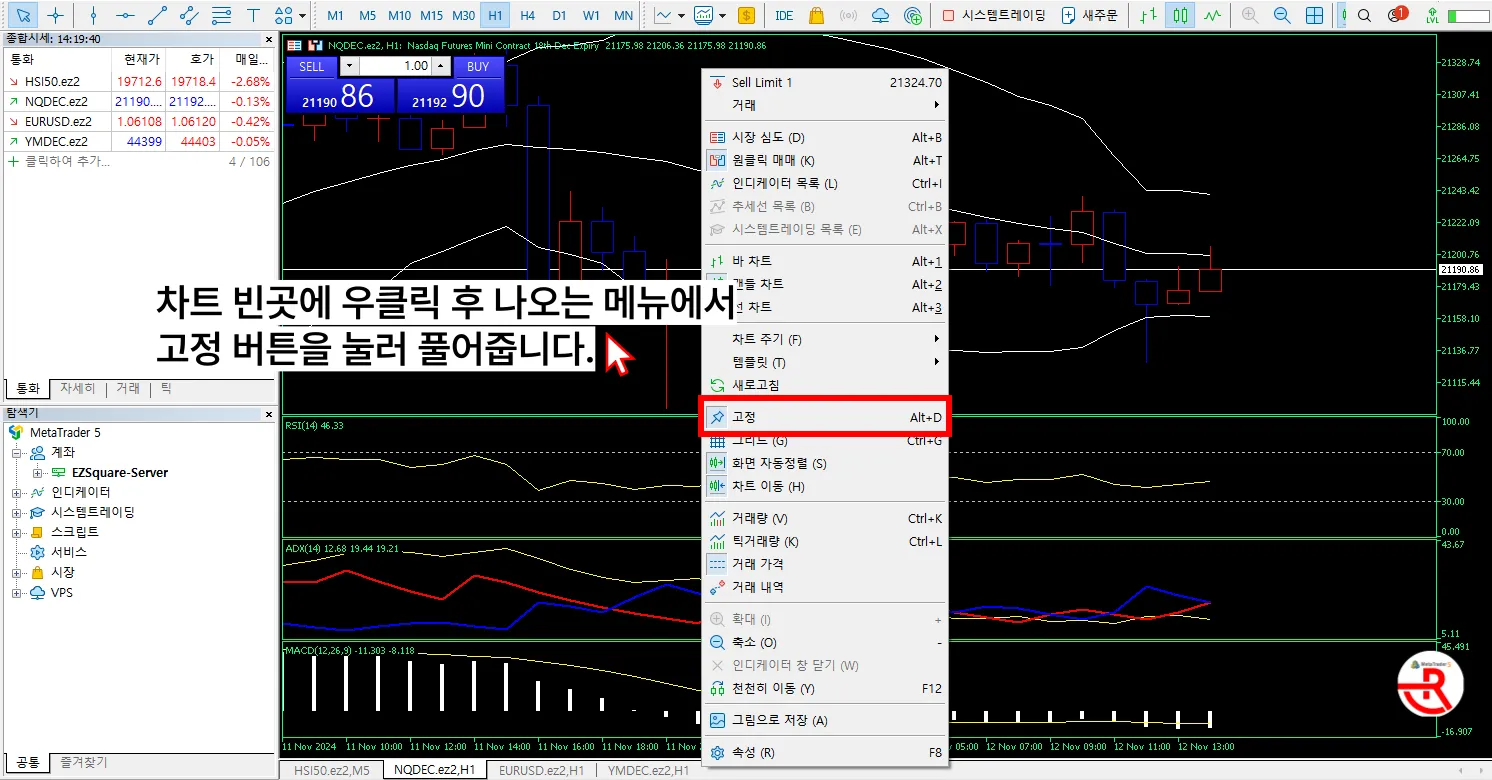
Task: Switch to HSI50.ez2,M5 chart tab
Action: (331, 771)
